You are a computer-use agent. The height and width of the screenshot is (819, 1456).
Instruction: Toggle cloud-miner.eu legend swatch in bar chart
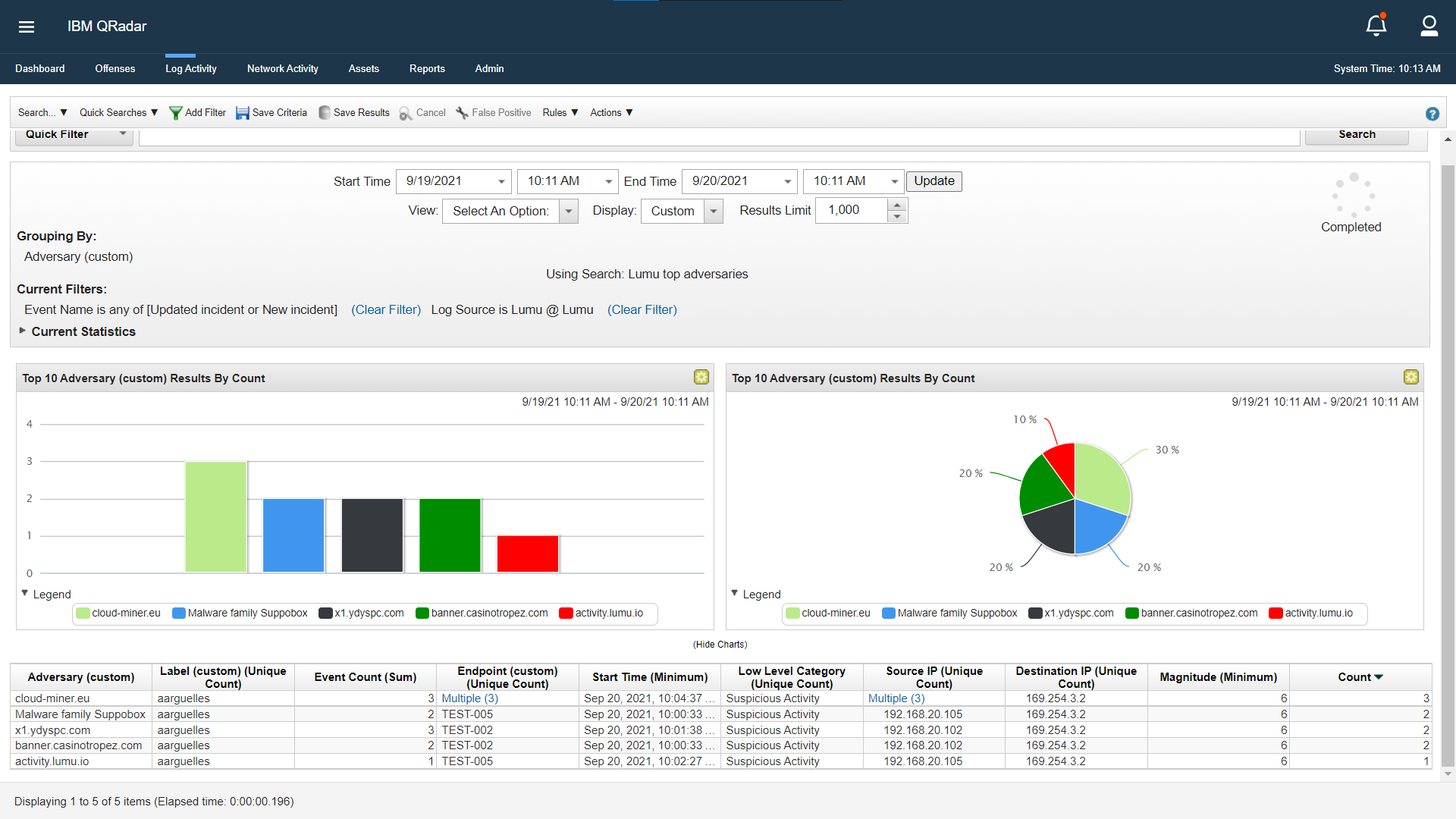tap(83, 613)
